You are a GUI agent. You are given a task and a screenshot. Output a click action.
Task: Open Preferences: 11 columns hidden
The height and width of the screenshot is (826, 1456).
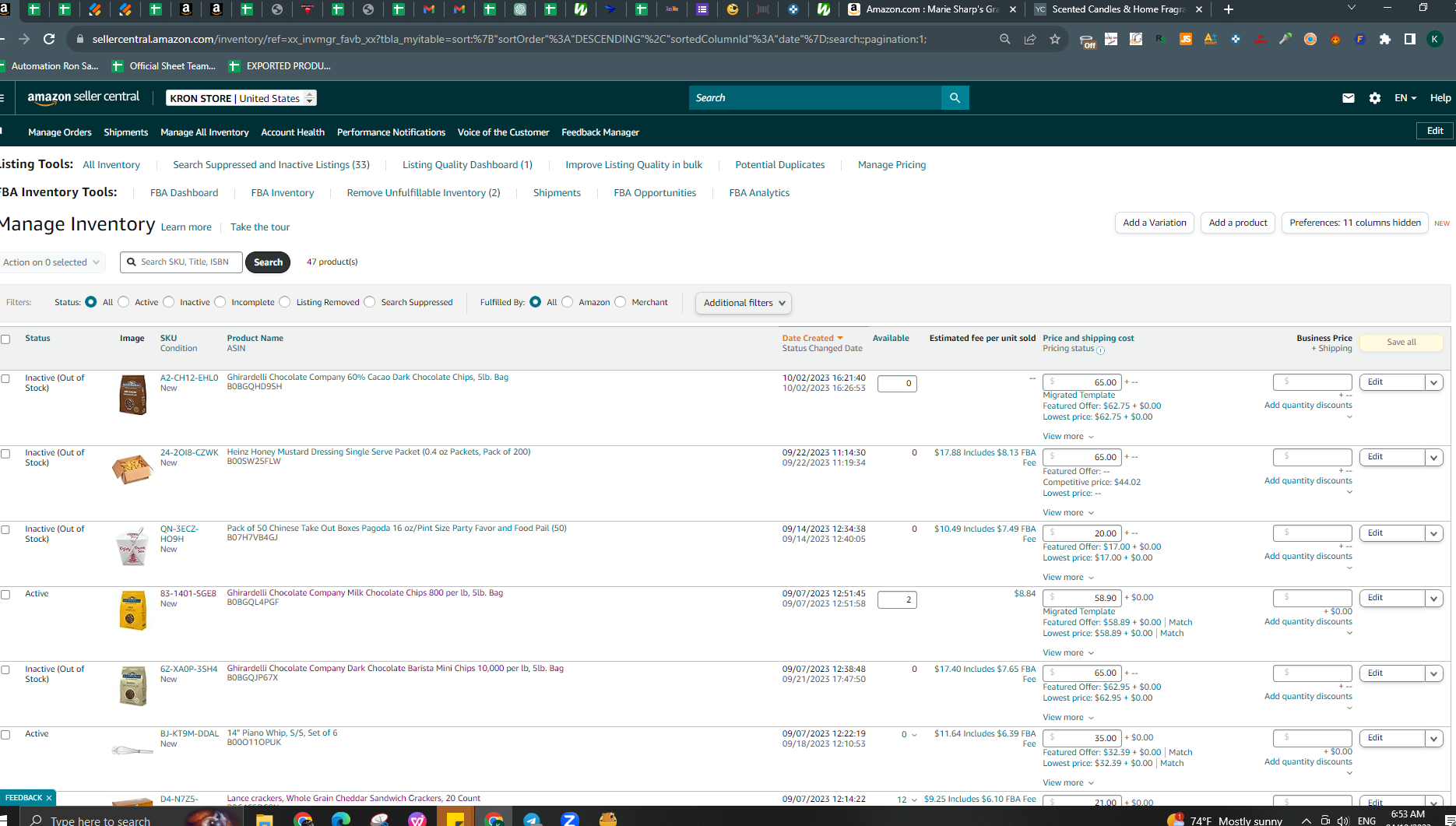pos(1355,223)
